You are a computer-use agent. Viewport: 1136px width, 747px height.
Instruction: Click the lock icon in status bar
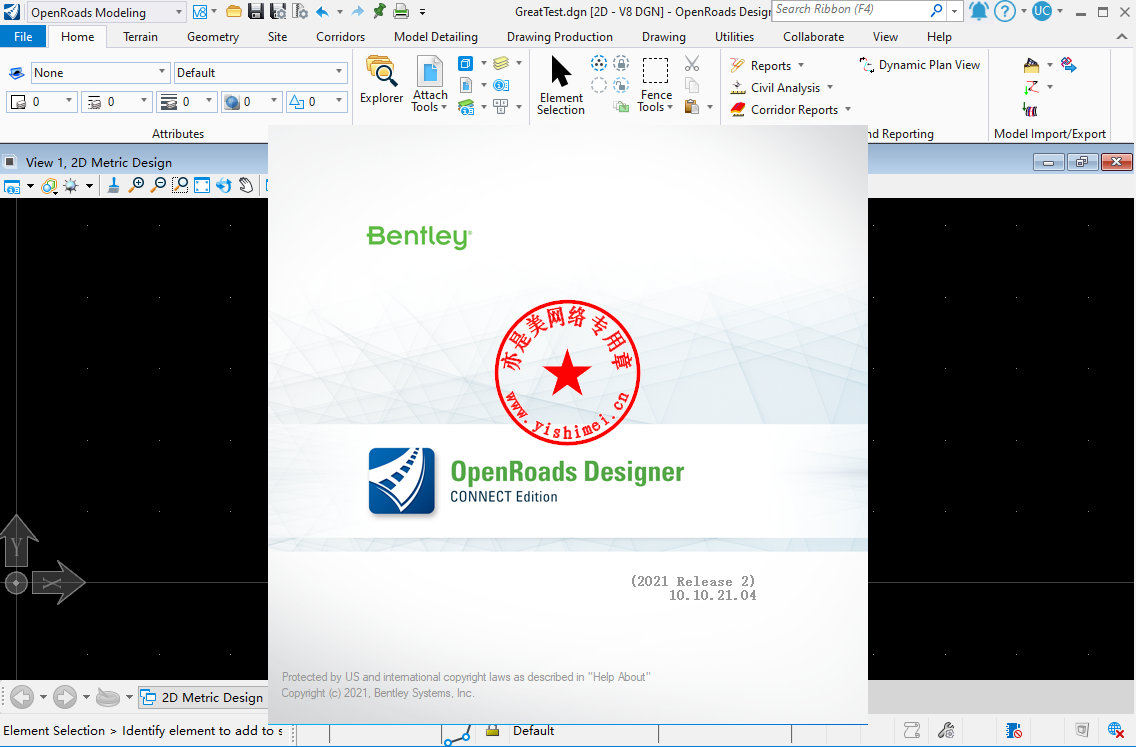pyautogui.click(x=493, y=730)
